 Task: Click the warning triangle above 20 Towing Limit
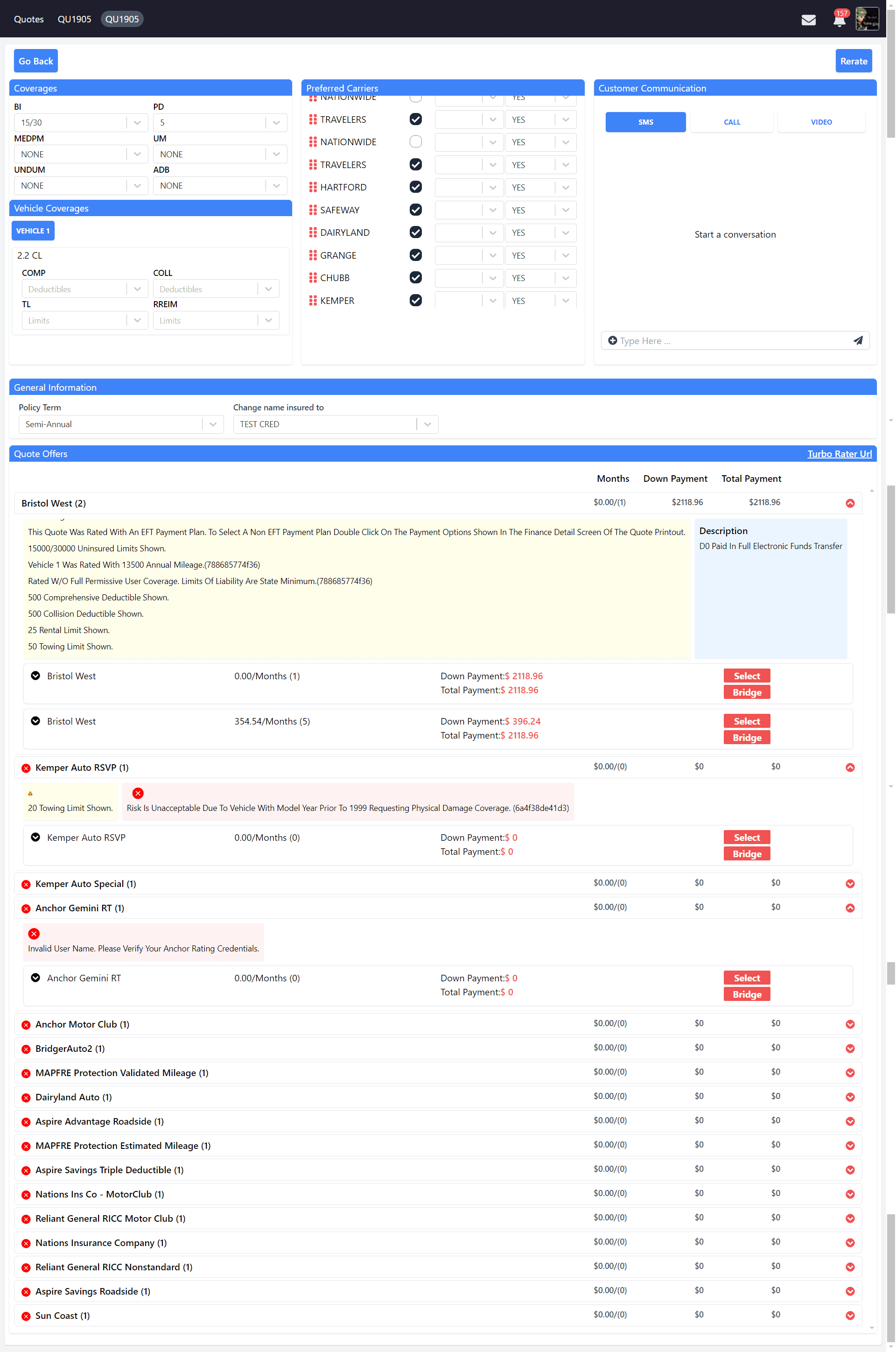pyautogui.click(x=30, y=794)
